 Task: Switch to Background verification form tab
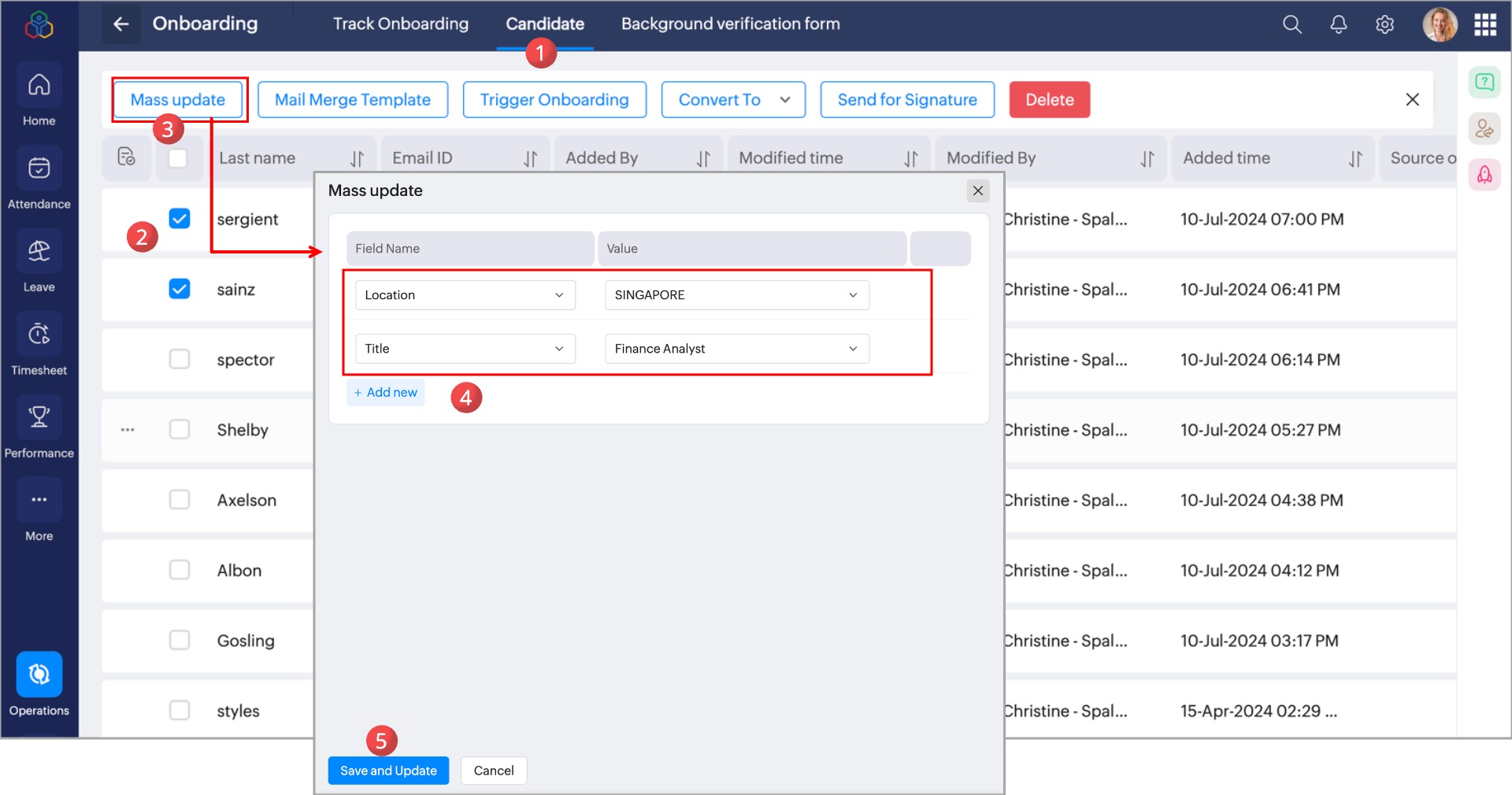point(731,24)
